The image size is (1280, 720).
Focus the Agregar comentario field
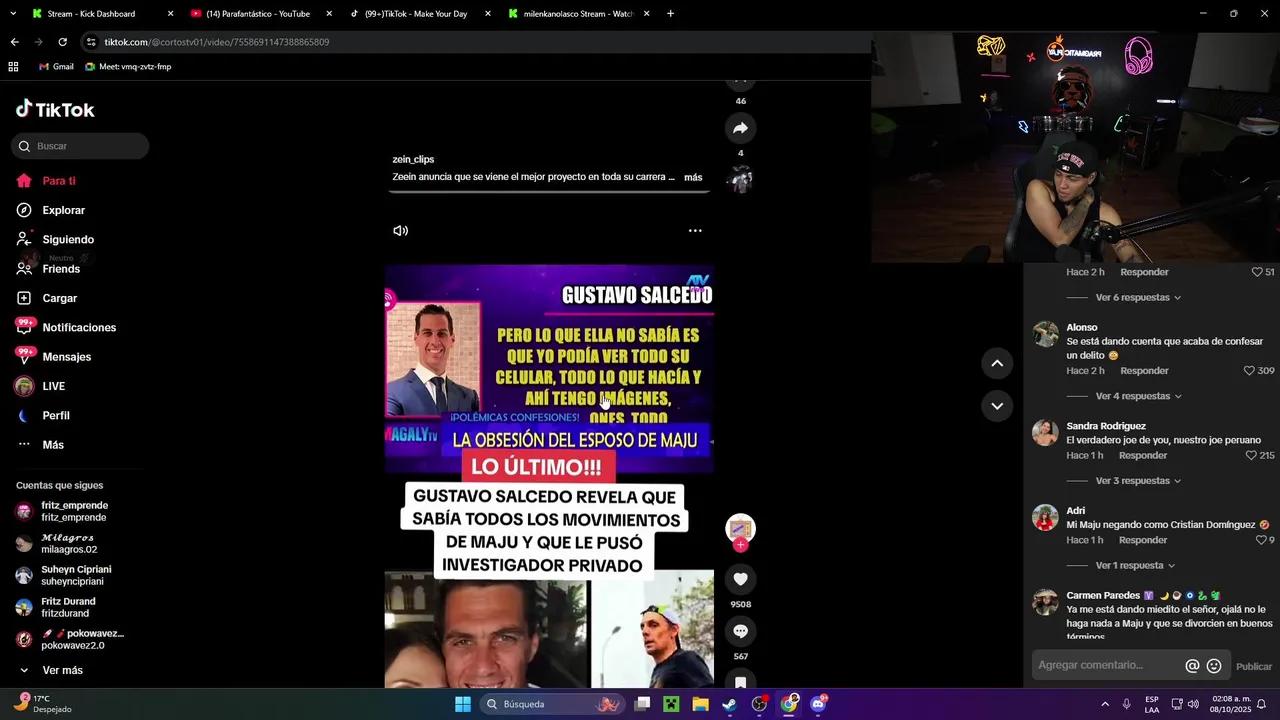1108,666
